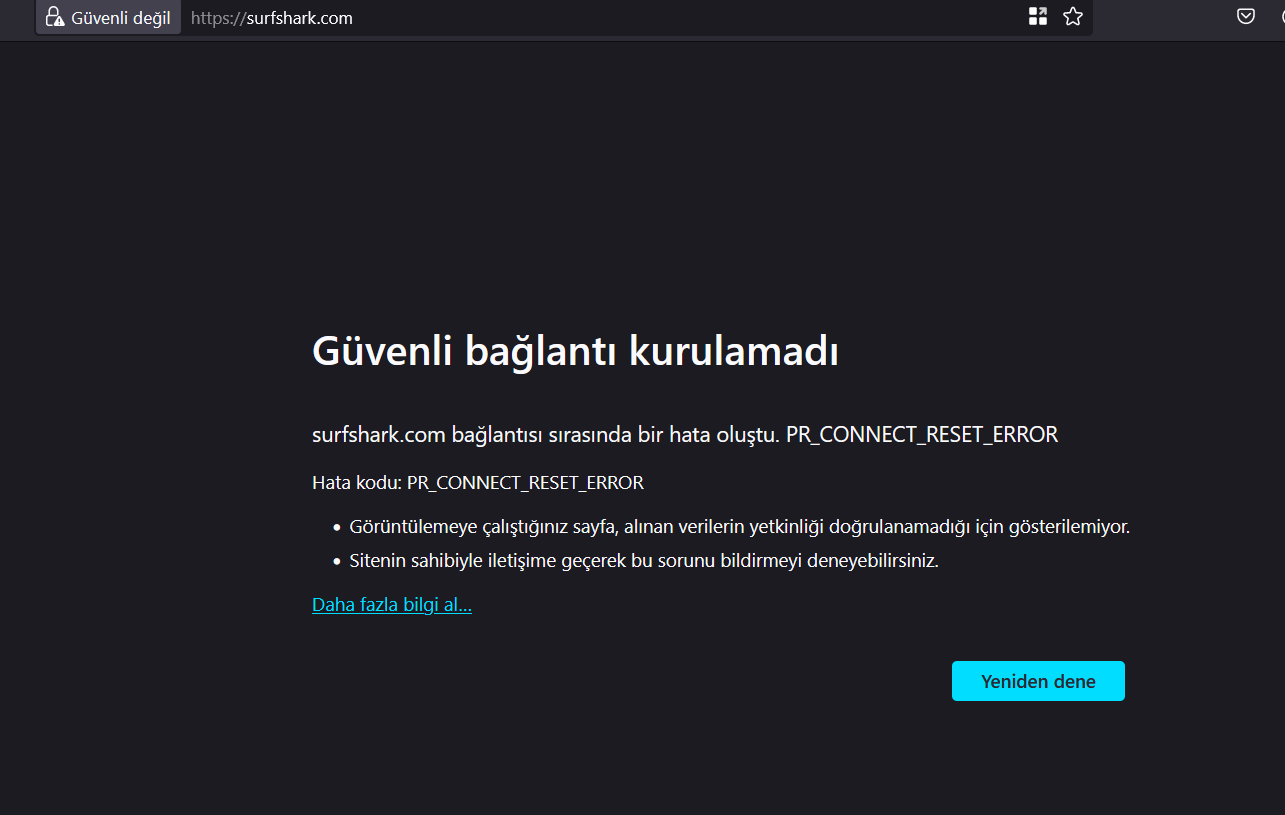
Task: Retry loading with the "Yeniden dene" button
Action: (x=1038, y=681)
